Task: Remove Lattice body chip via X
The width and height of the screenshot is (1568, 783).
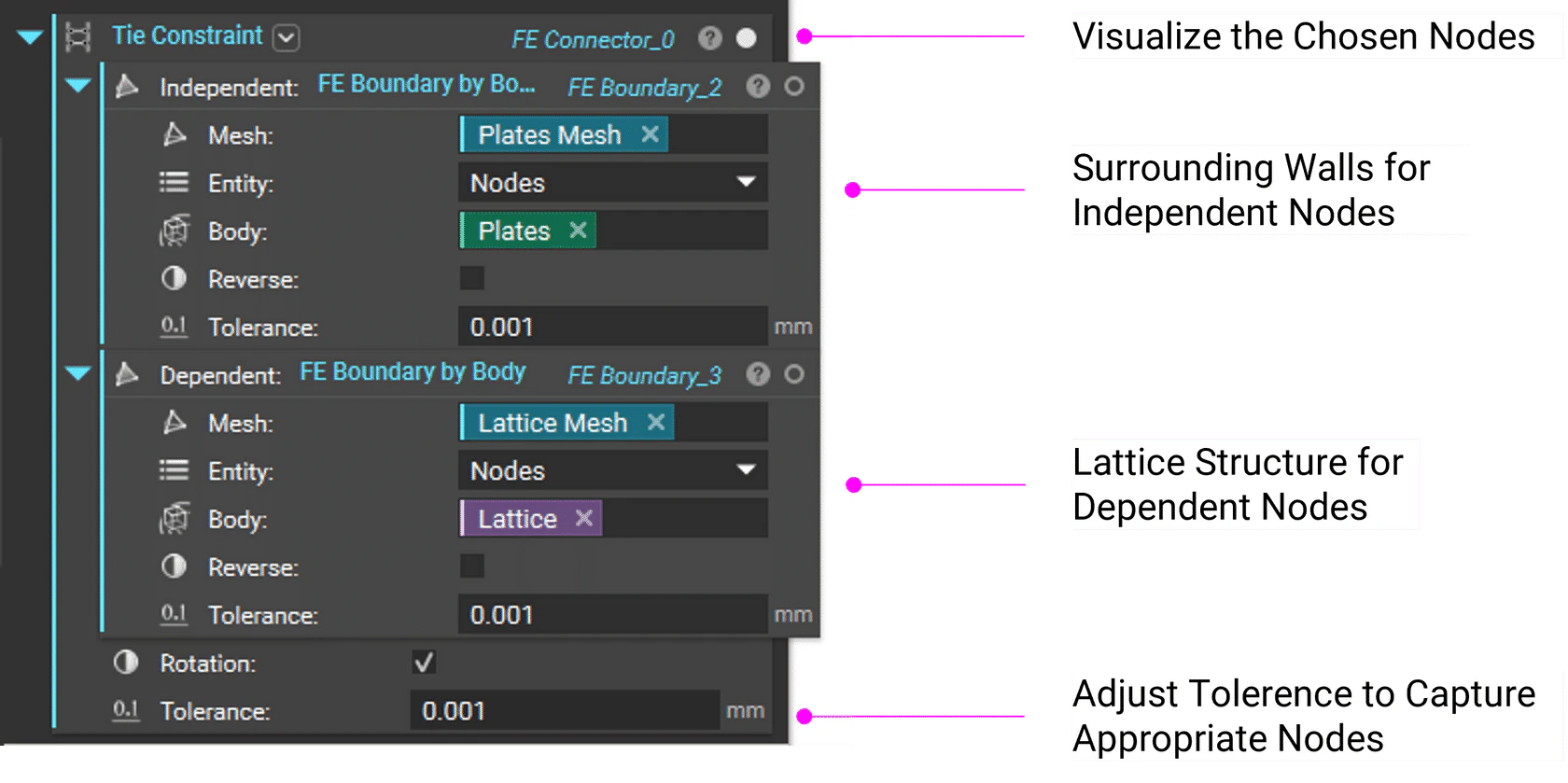Action: click(584, 518)
